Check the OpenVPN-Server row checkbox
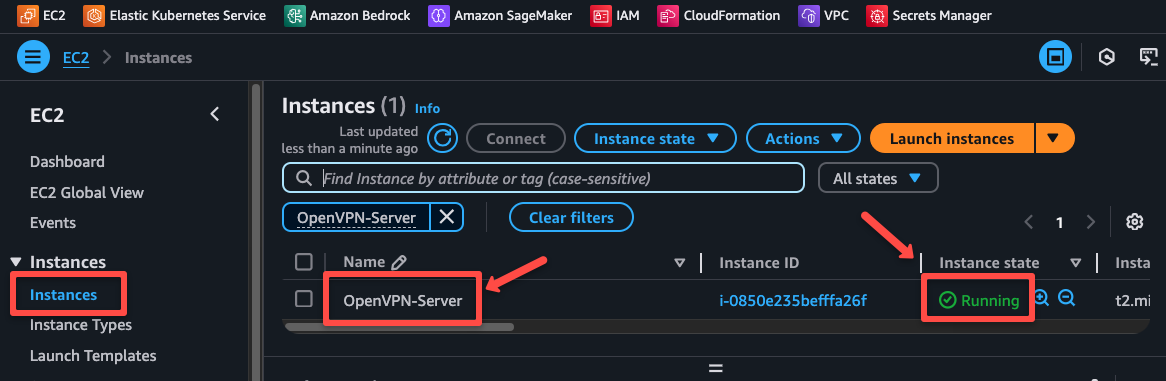This screenshot has height=381, width=1166. (x=303, y=299)
